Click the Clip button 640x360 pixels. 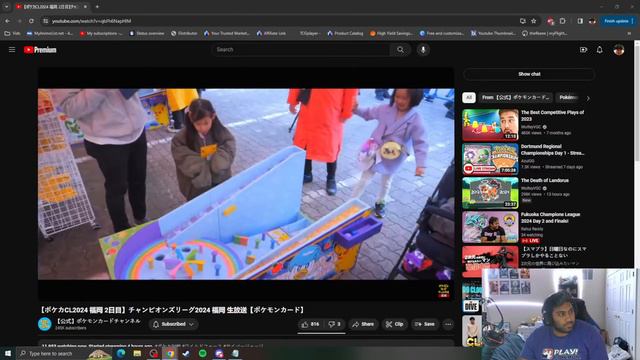(394, 324)
